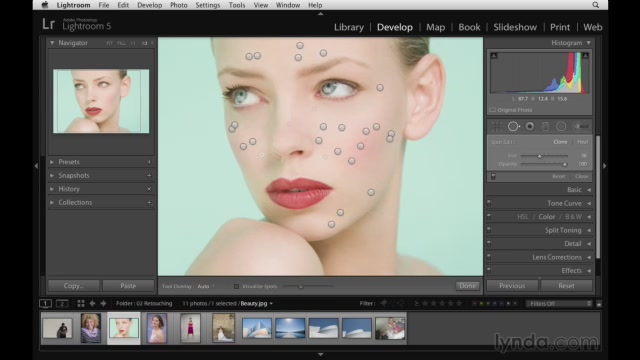Open the Apple menu

pyautogui.click(x=45, y=5)
